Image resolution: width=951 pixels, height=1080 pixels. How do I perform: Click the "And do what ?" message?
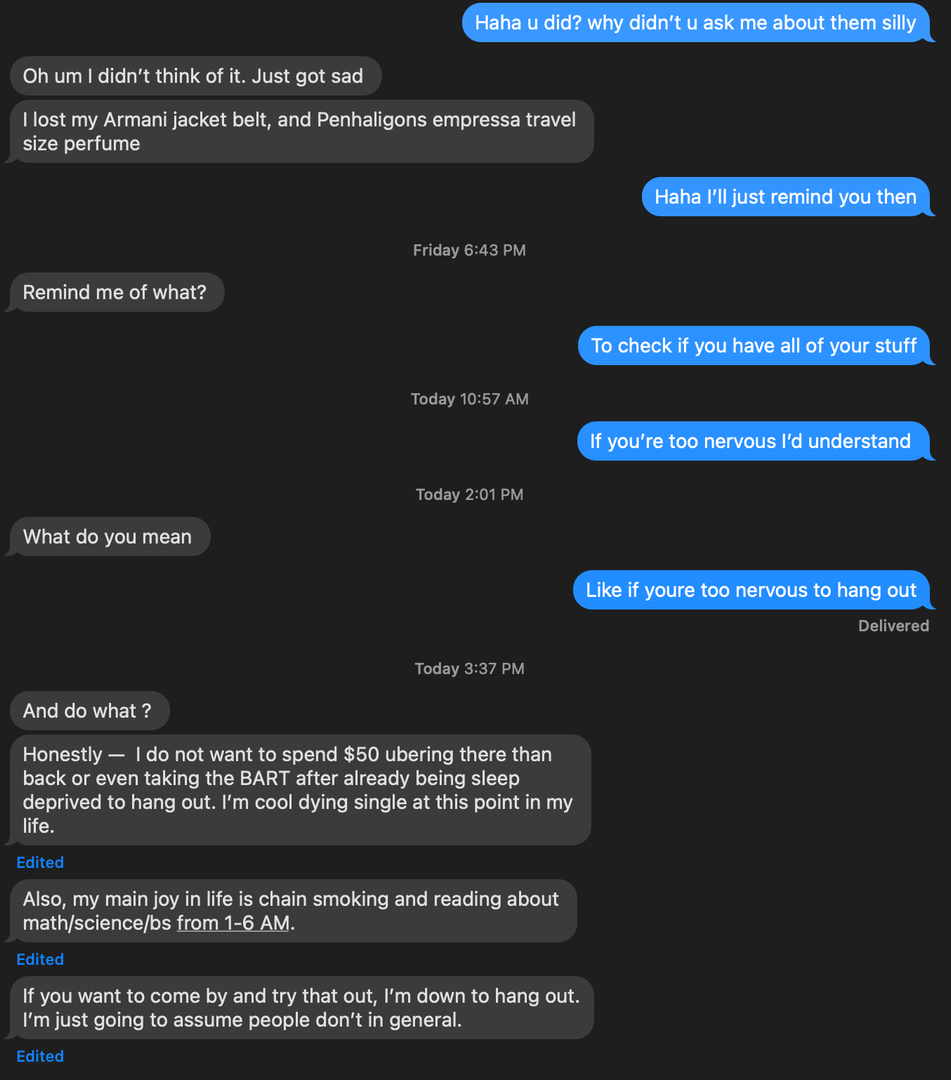click(88, 711)
